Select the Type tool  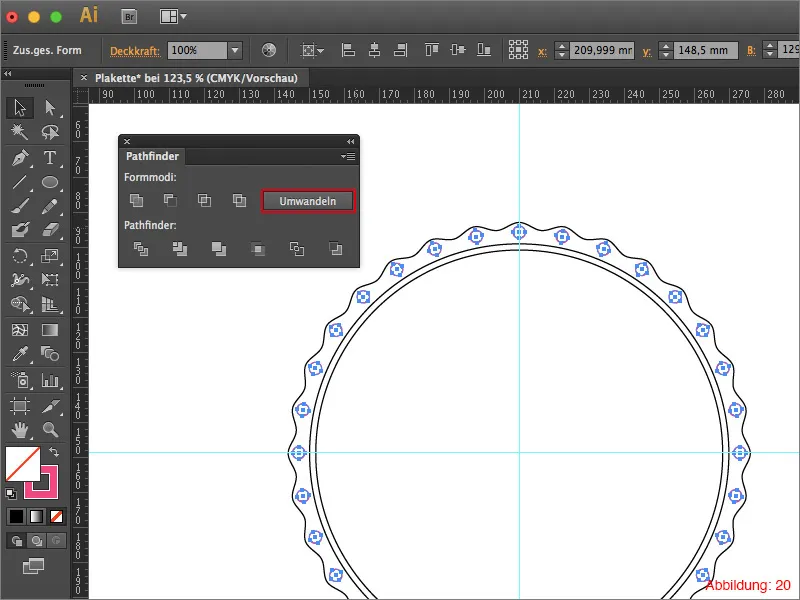(50, 158)
